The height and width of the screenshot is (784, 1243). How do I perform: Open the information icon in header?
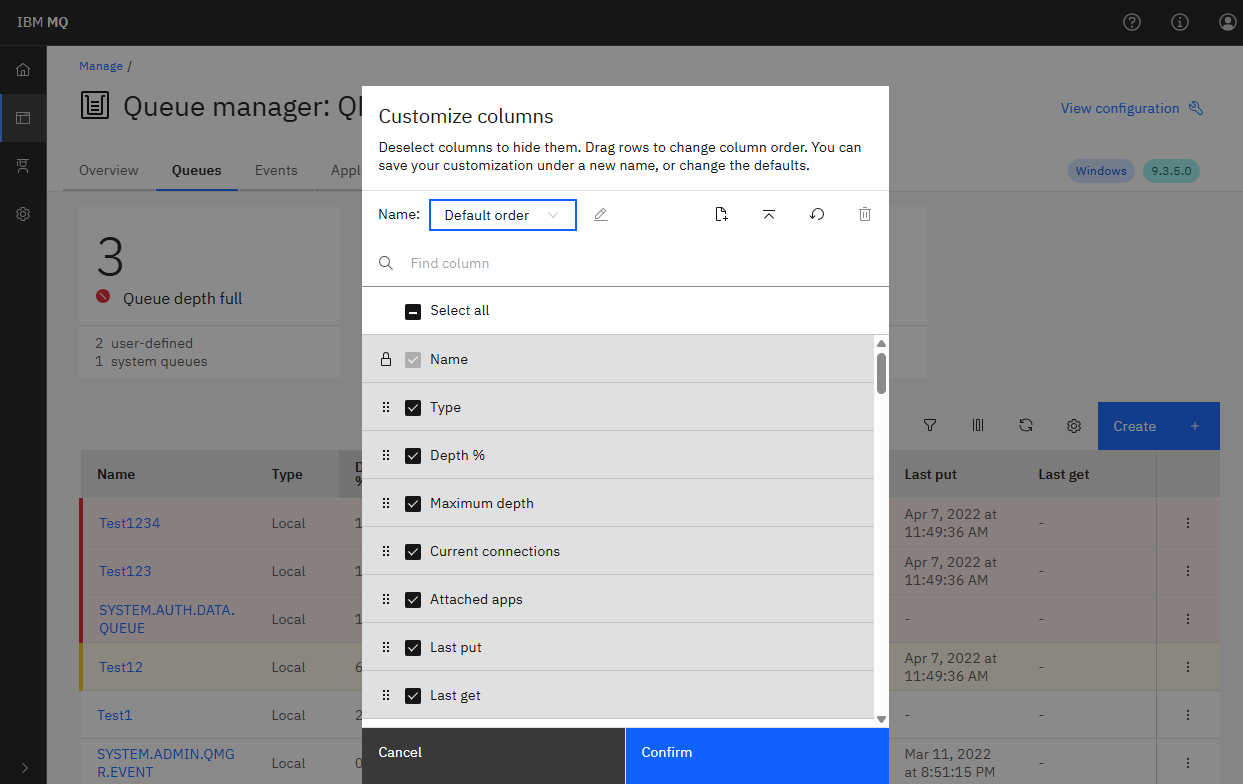click(x=1180, y=22)
